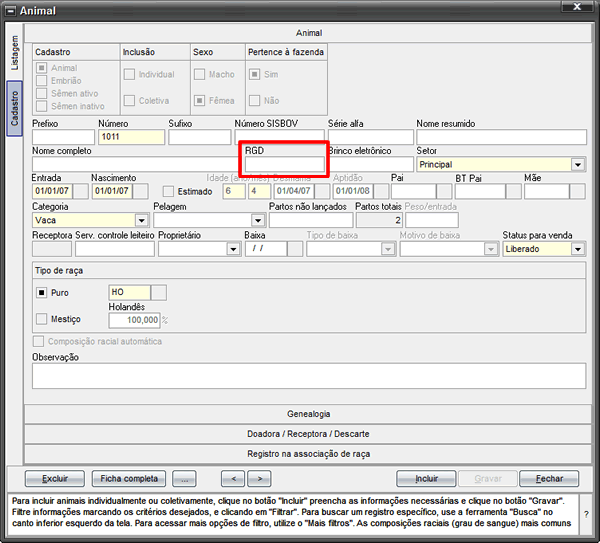Open the breed lookup button beside HO
The width and height of the screenshot is (600, 543).
click(x=159, y=293)
